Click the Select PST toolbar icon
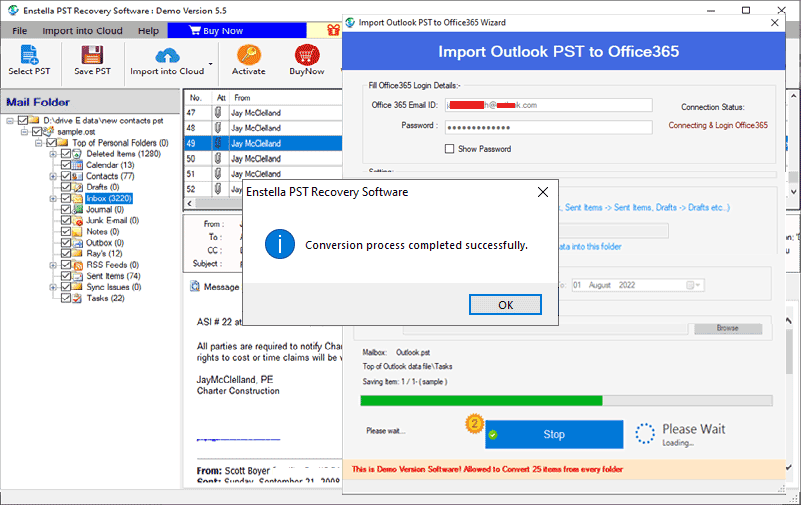This screenshot has width=801, height=505. tap(29, 56)
